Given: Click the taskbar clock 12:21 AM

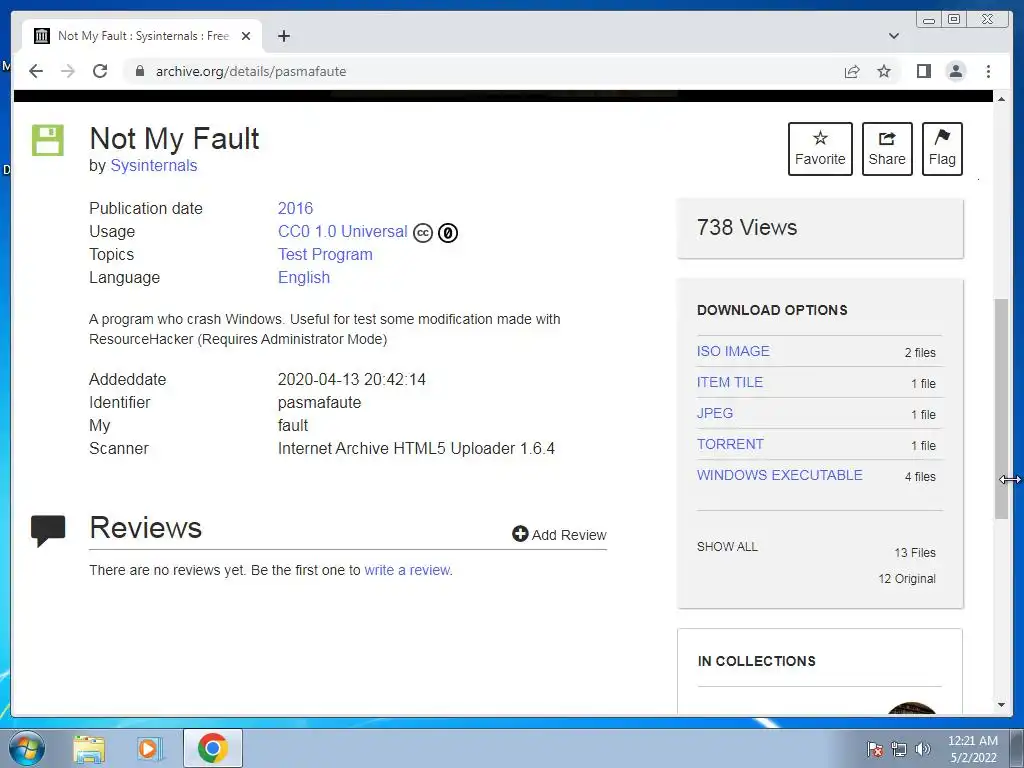Looking at the screenshot, I should click(972, 741).
